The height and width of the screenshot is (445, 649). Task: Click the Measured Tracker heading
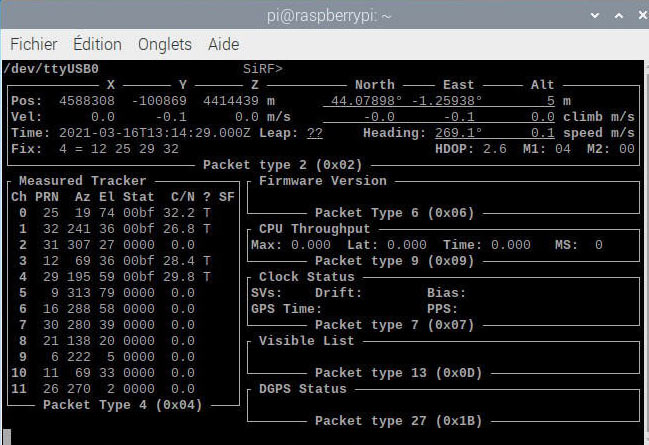(83, 181)
